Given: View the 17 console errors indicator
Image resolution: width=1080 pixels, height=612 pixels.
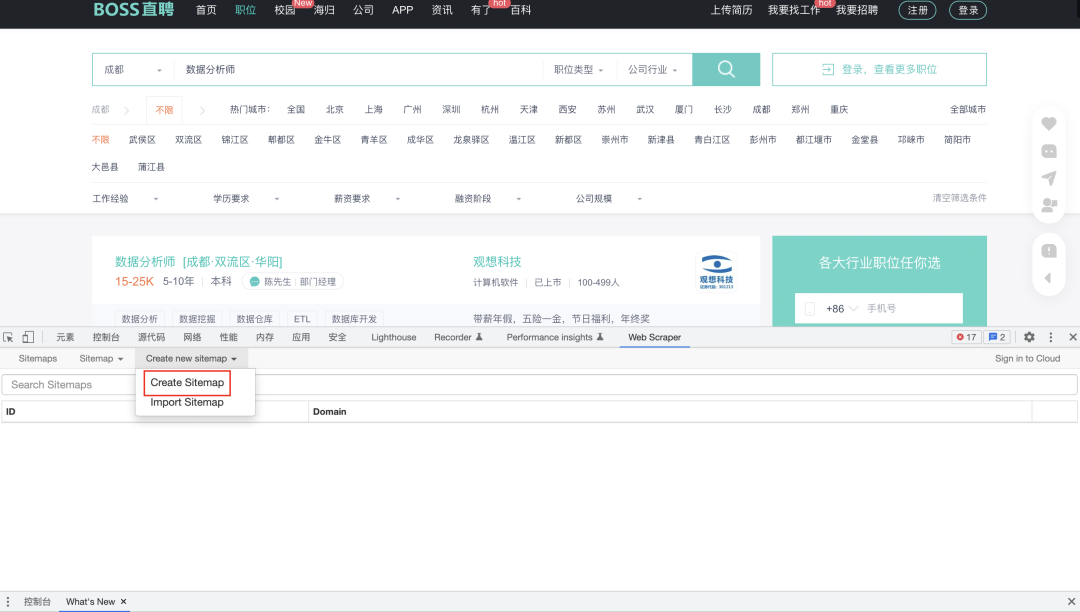Looking at the screenshot, I should [965, 337].
